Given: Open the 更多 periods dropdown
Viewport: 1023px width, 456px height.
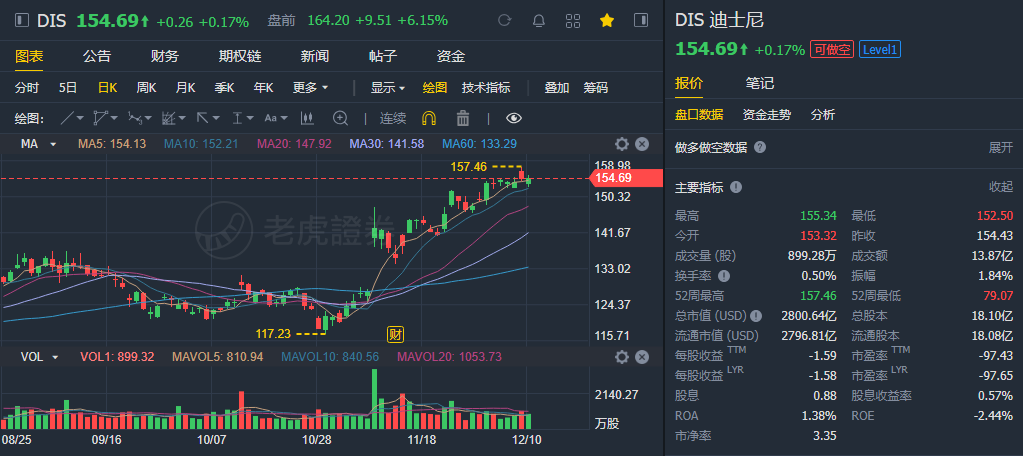Looking at the screenshot, I should click(310, 87).
